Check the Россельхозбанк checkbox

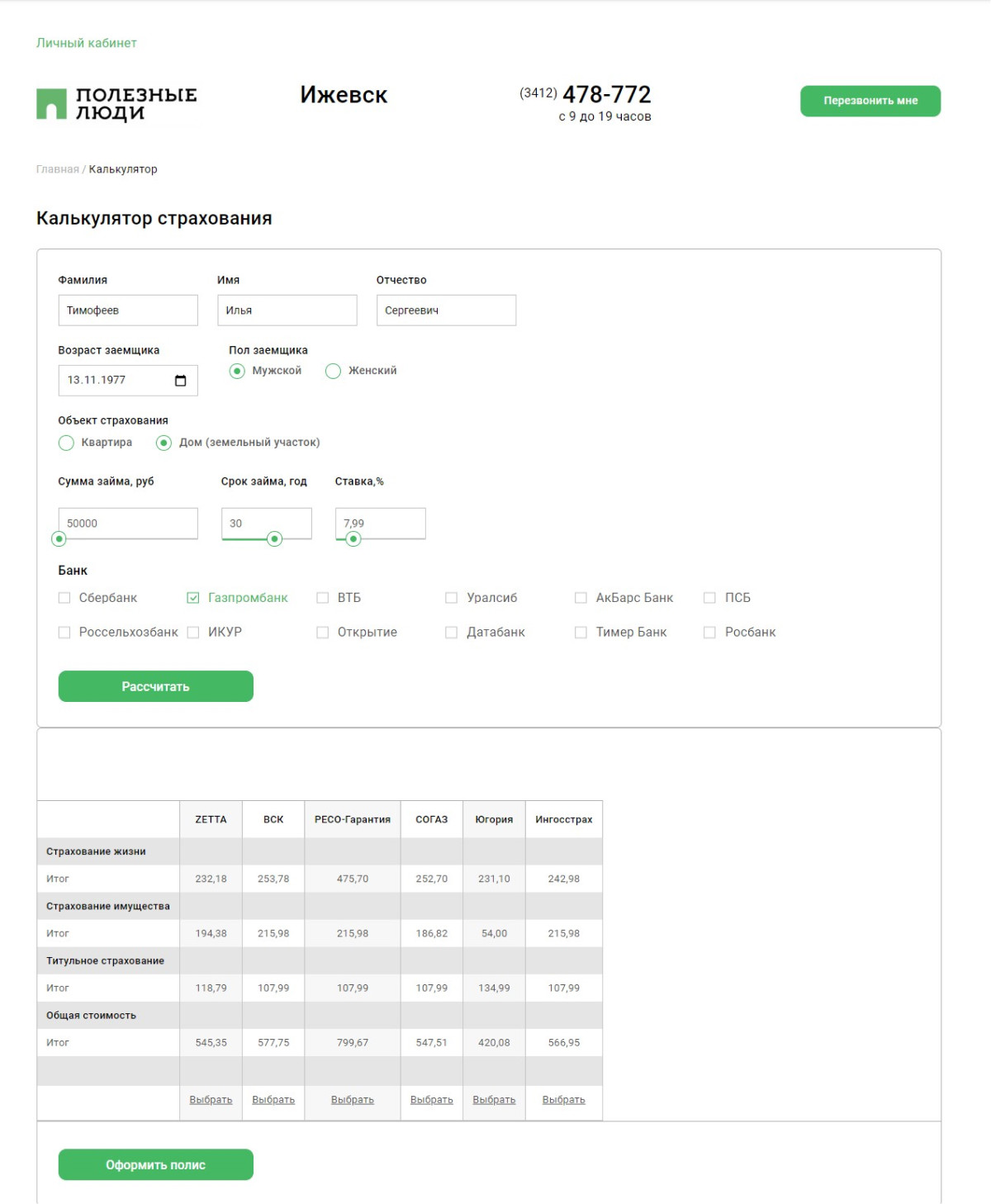[x=64, y=633]
